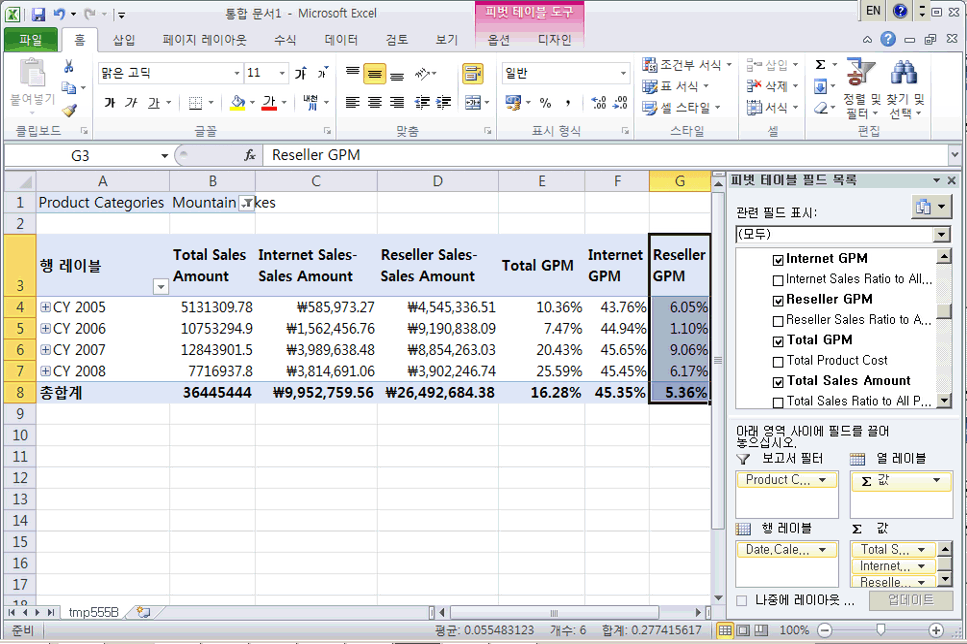Open Sort and Filter funnel icon
Viewport: 967px width, 644px height.
pos(861,72)
